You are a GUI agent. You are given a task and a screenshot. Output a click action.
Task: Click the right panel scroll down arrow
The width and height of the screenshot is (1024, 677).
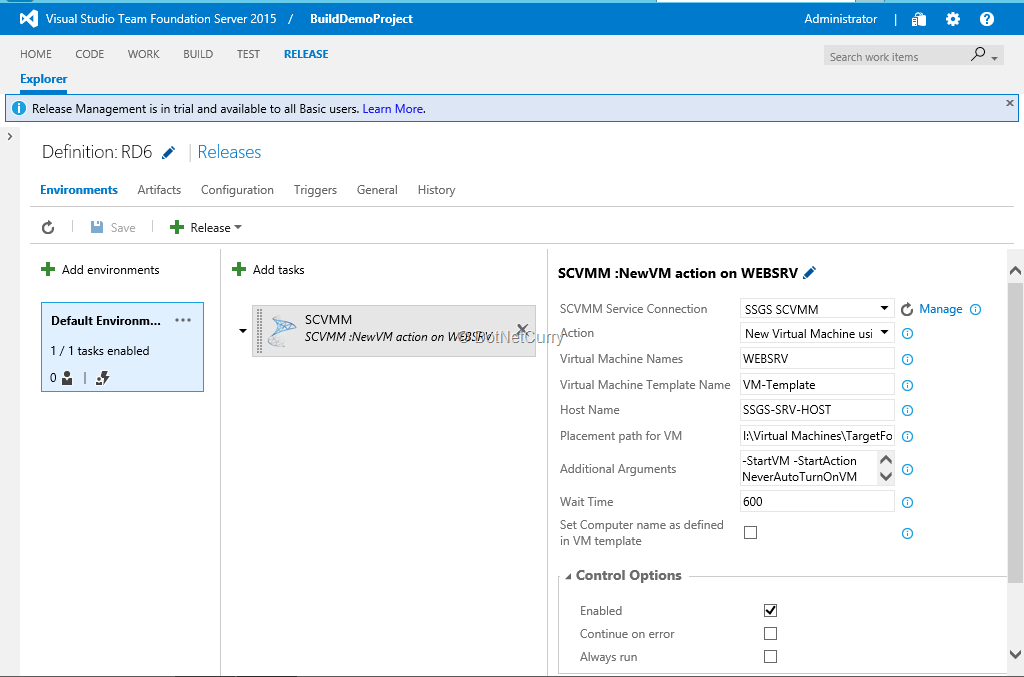coord(1016,654)
